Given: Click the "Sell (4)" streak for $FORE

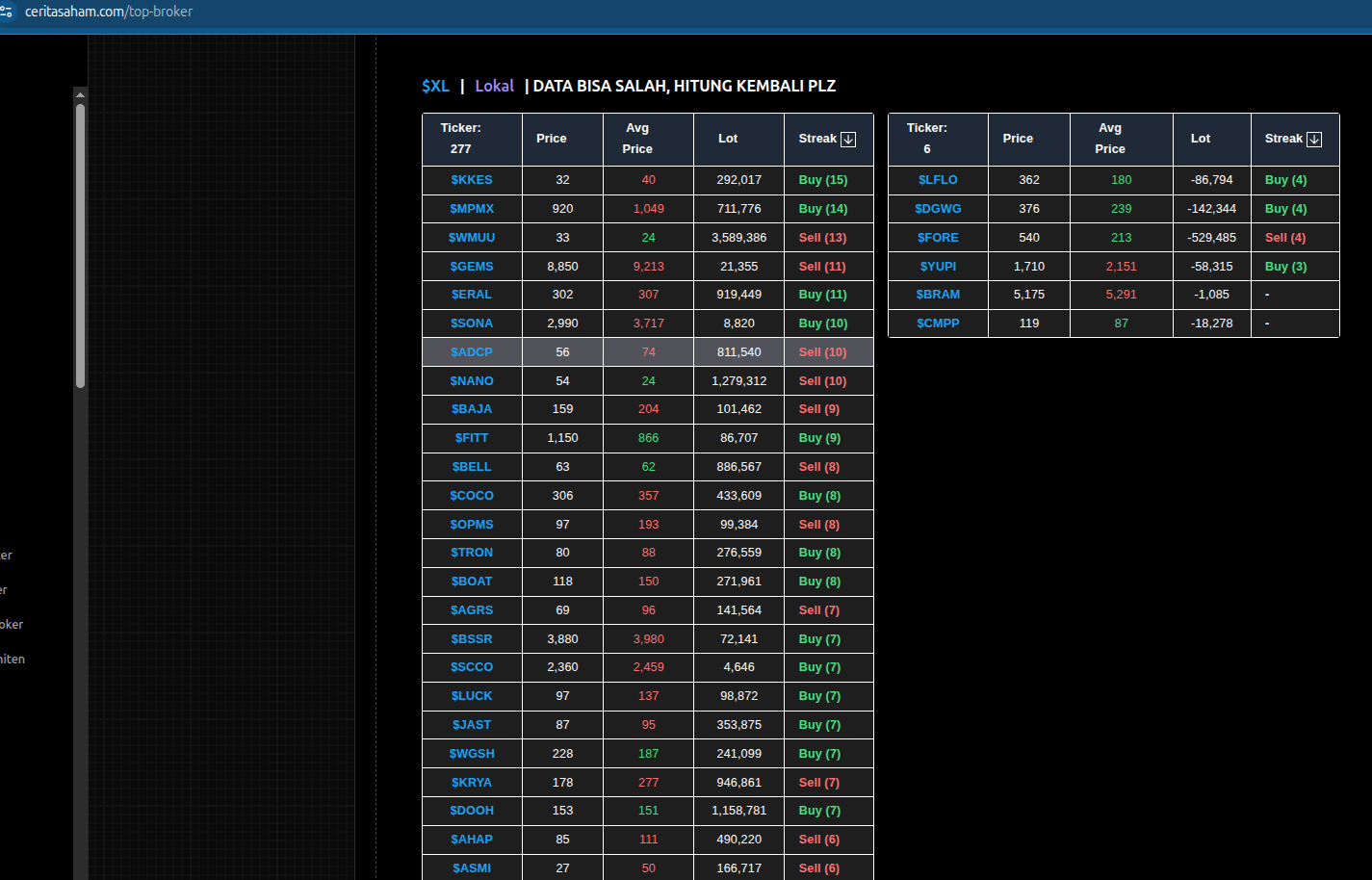Looking at the screenshot, I should click(x=1285, y=238).
